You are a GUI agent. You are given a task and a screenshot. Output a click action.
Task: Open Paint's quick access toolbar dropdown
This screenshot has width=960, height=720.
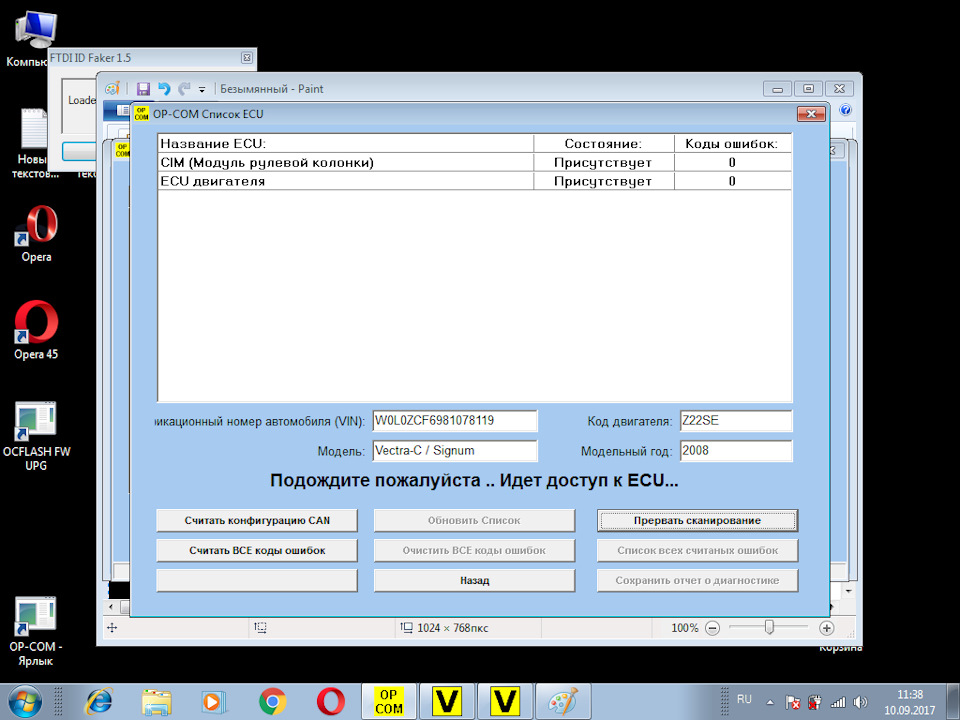(202, 89)
